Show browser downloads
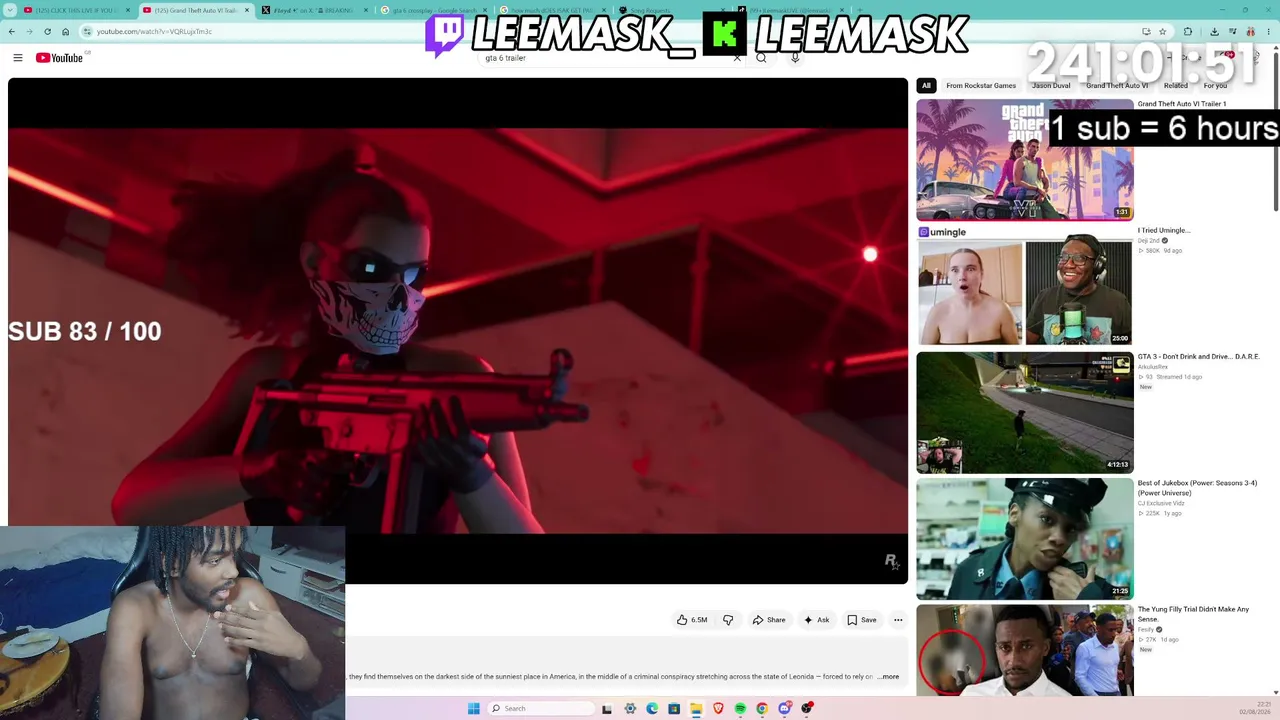The image size is (1280, 720). (1214, 31)
